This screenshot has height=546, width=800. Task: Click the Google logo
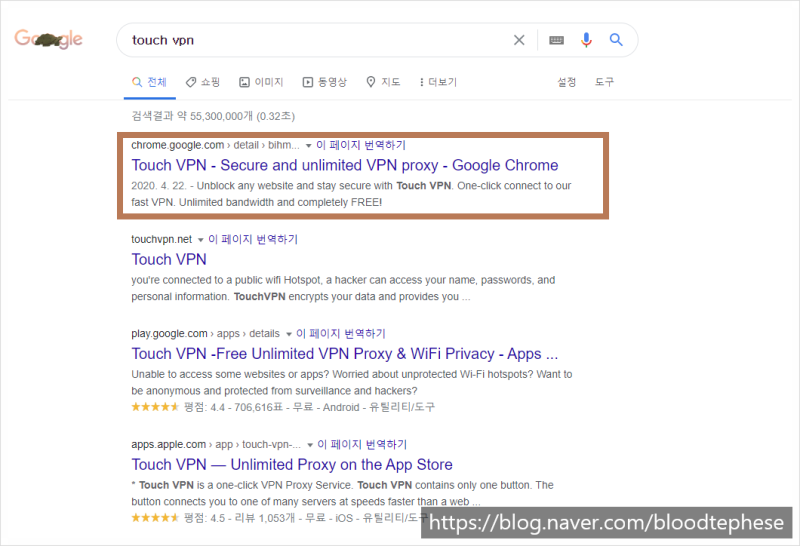[48, 39]
